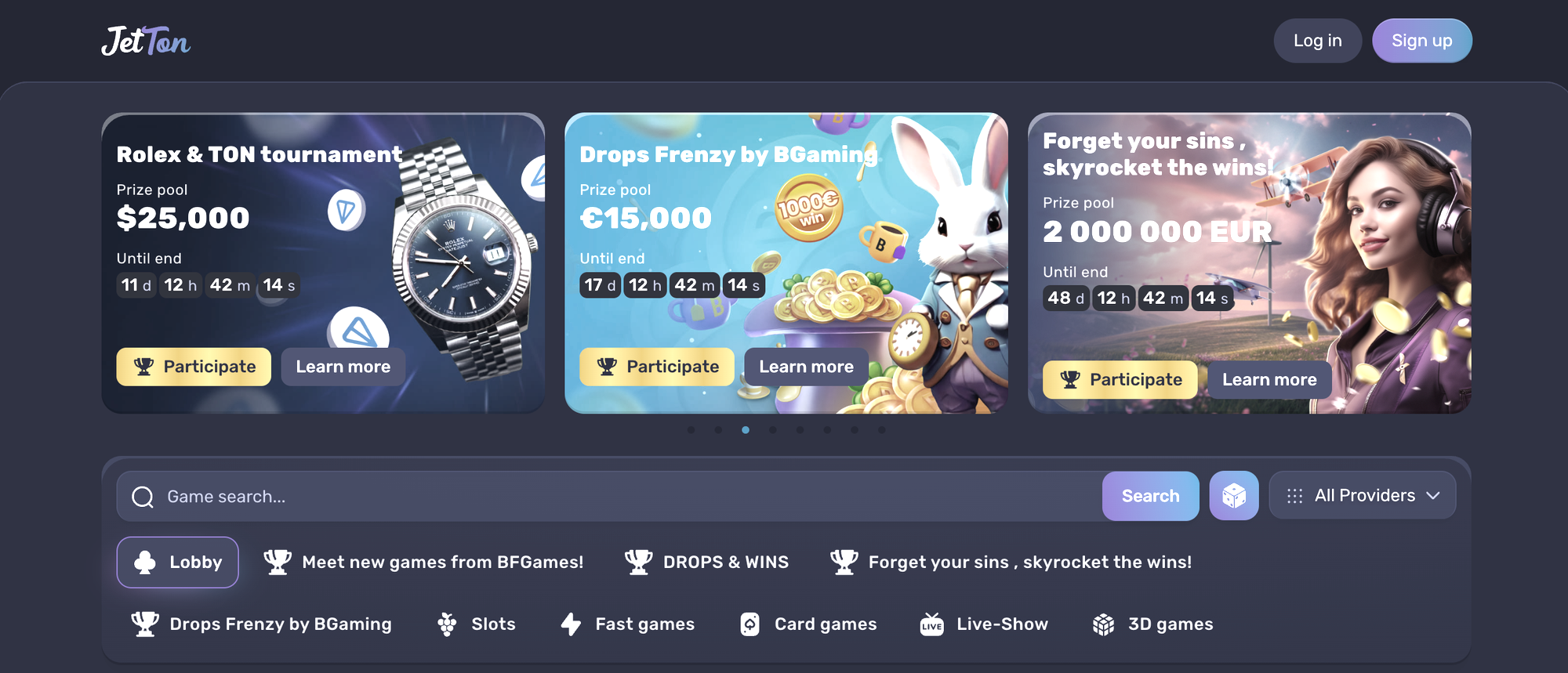The height and width of the screenshot is (673, 1568).
Task: Click the random game dice icon
Action: 1234,496
